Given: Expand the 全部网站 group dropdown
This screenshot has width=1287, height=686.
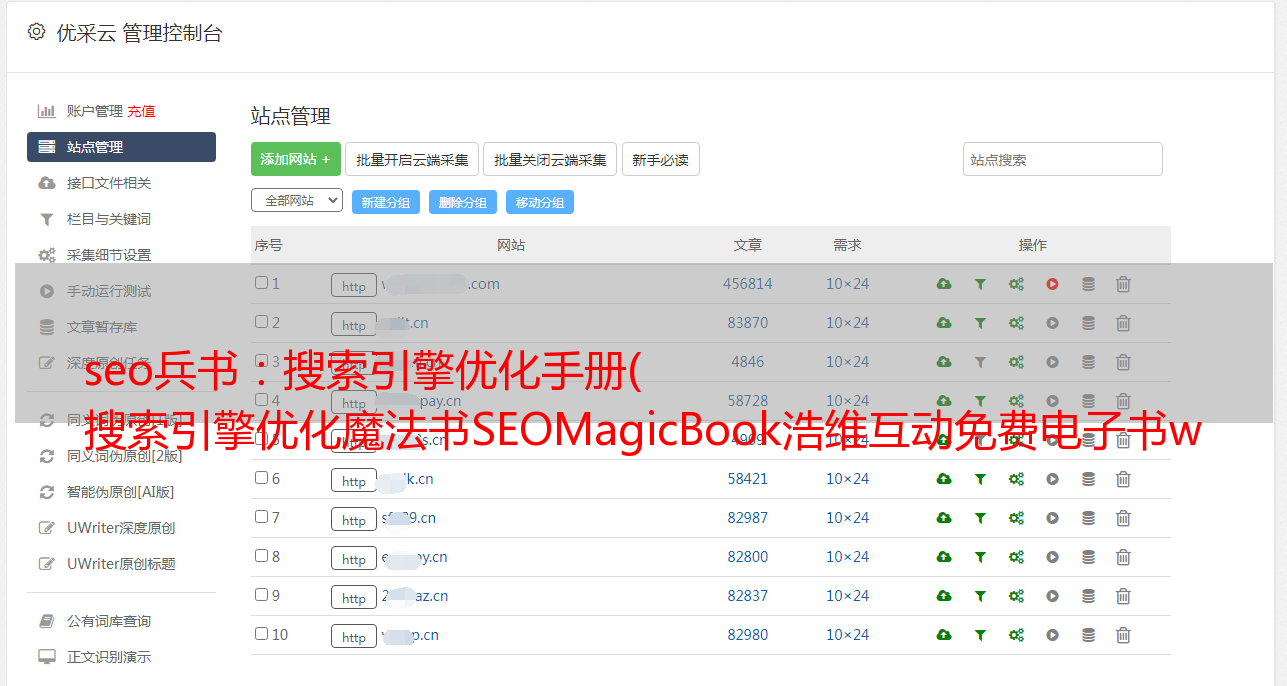Looking at the screenshot, I should point(297,201).
